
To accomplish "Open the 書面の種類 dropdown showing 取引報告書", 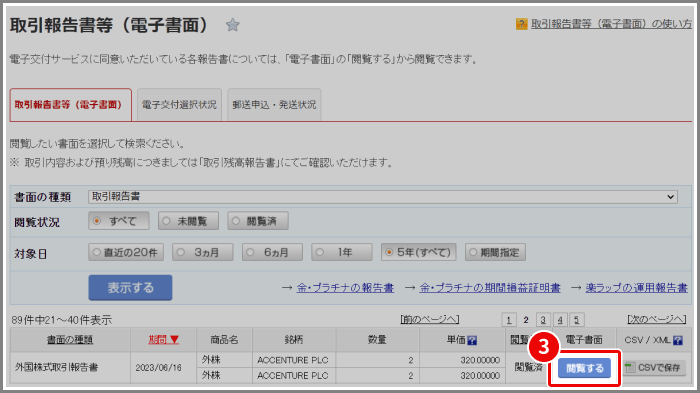I will (383, 196).
